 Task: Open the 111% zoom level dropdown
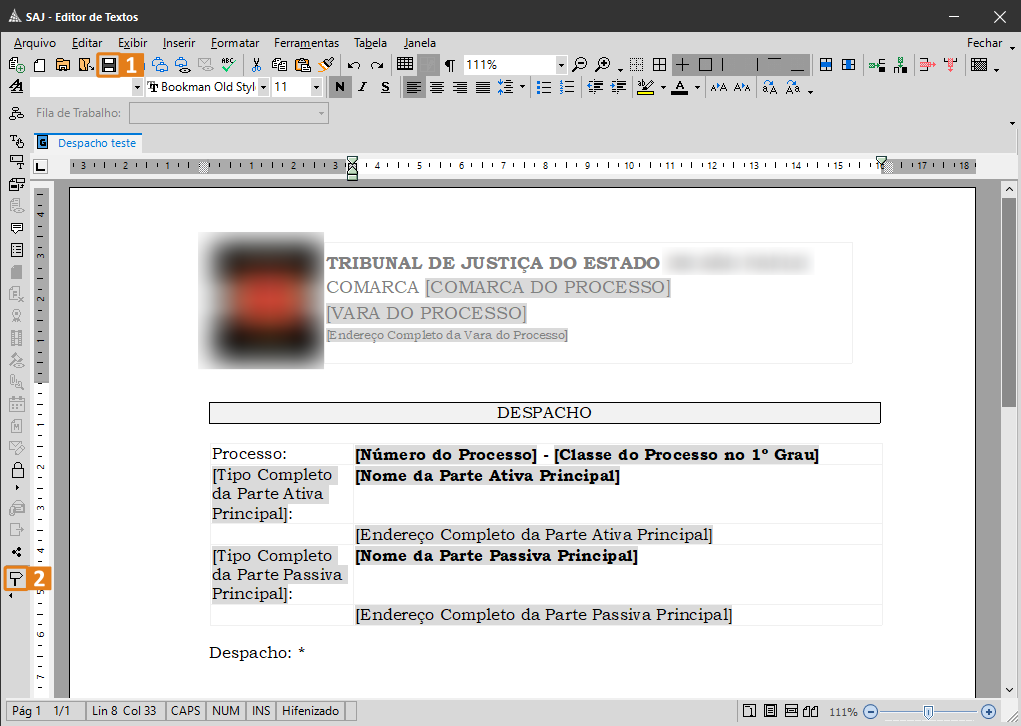[561, 65]
